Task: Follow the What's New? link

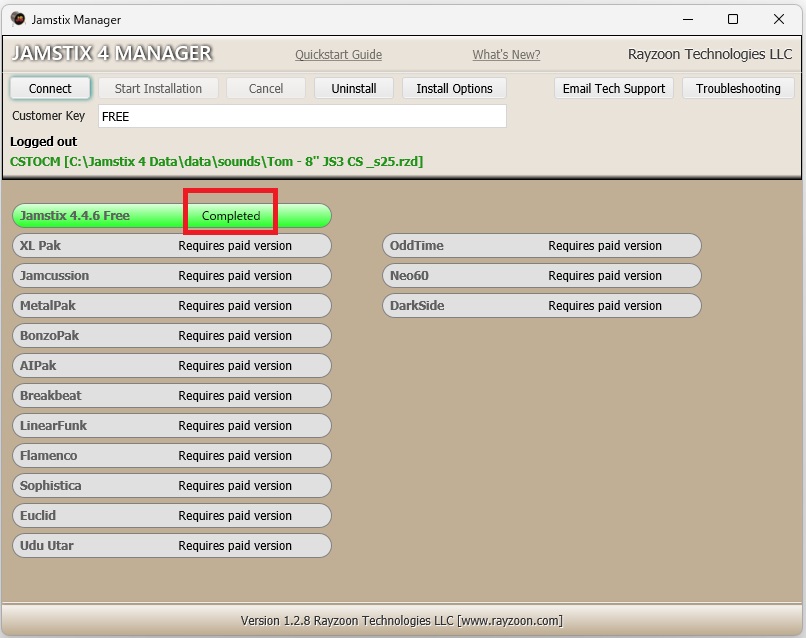Action: (x=506, y=55)
